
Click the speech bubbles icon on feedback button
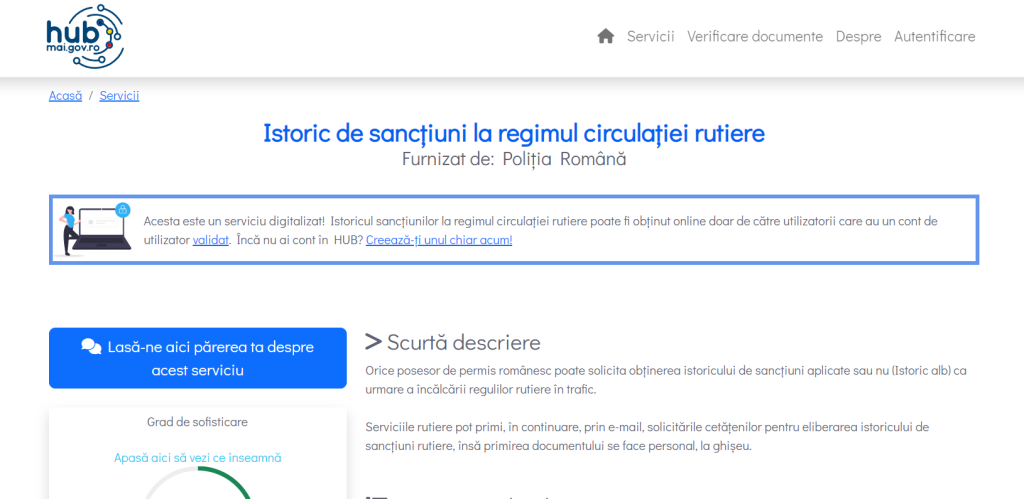click(x=91, y=347)
